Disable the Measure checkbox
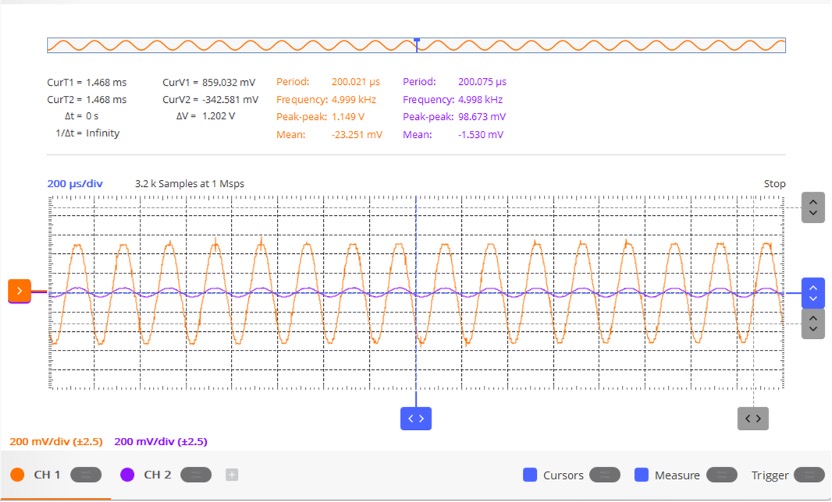 pos(642,475)
